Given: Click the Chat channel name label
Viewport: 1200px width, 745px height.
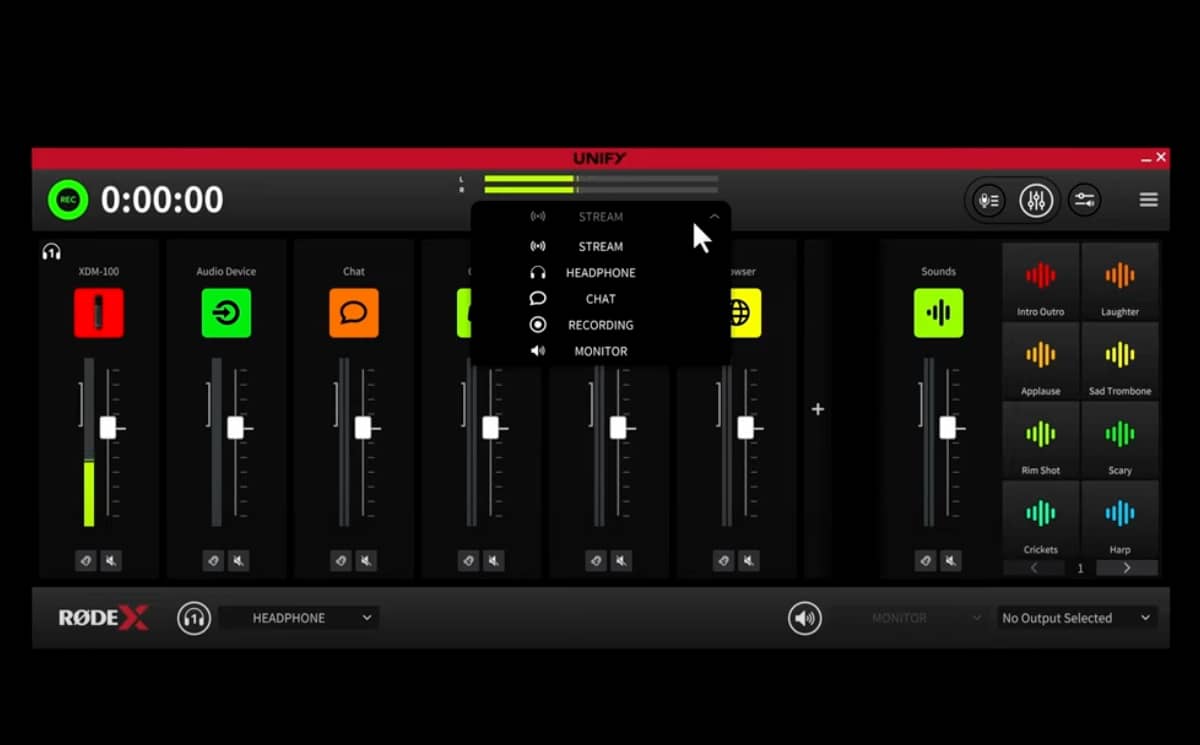Looking at the screenshot, I should (x=354, y=271).
